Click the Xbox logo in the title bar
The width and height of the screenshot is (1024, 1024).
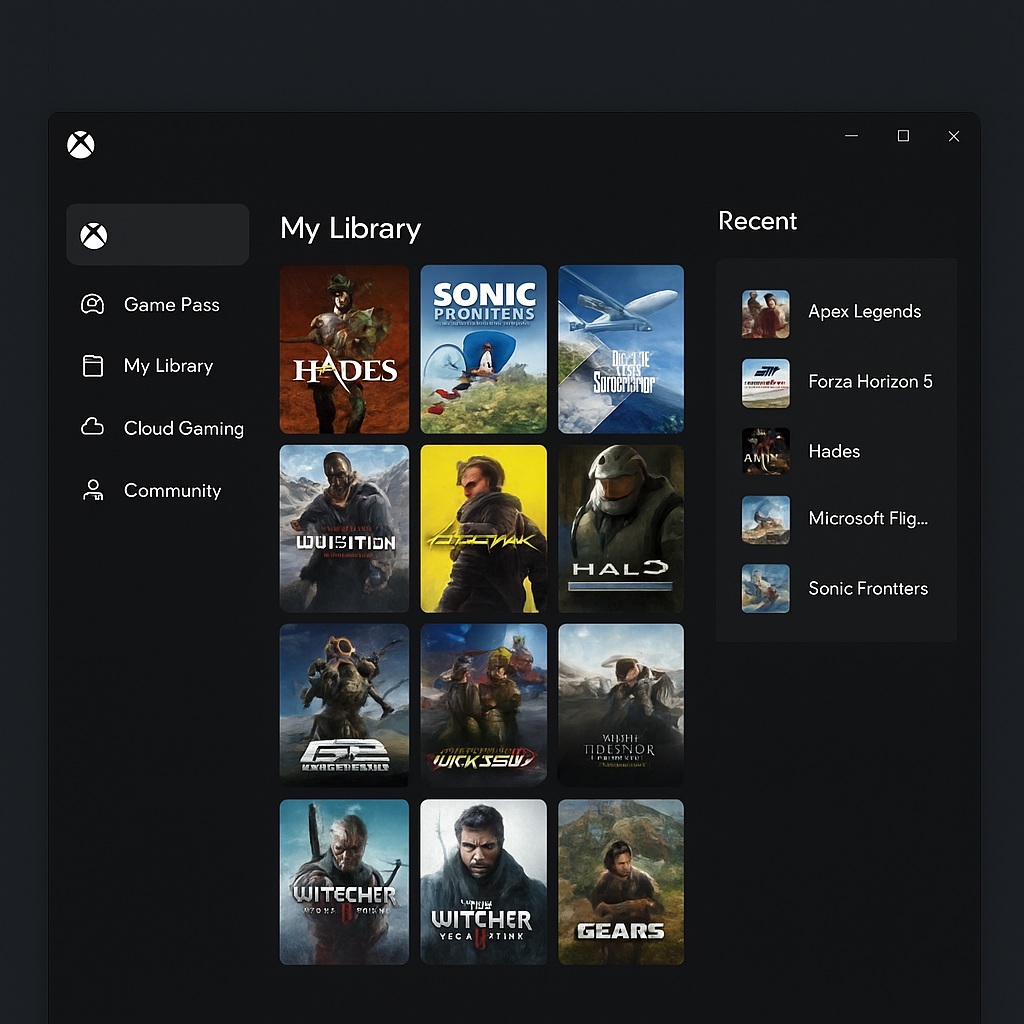(x=81, y=145)
